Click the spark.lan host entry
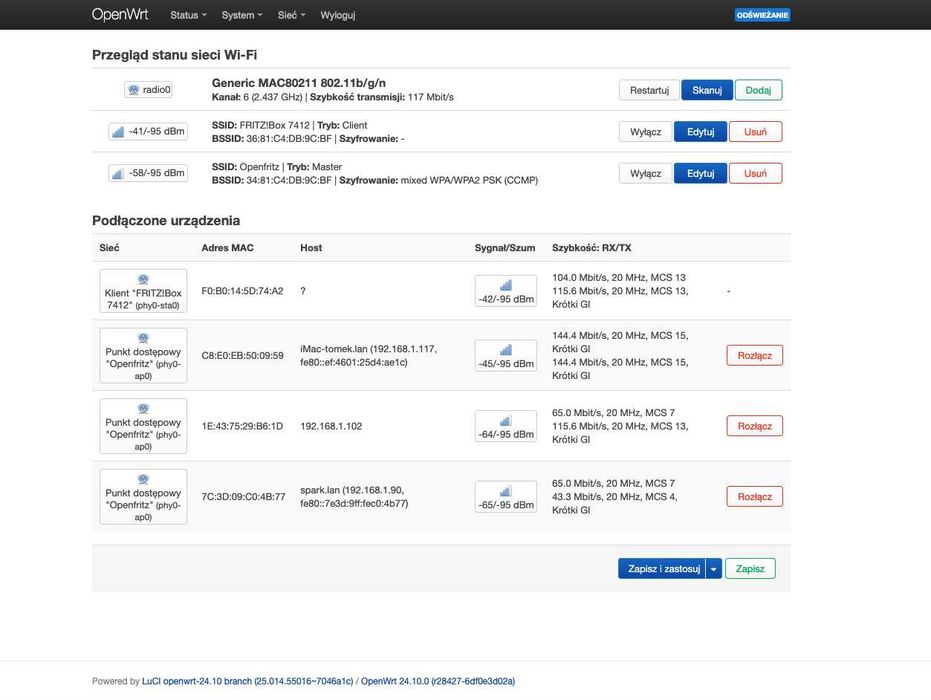Viewport: 931px width, 700px height. (x=354, y=497)
